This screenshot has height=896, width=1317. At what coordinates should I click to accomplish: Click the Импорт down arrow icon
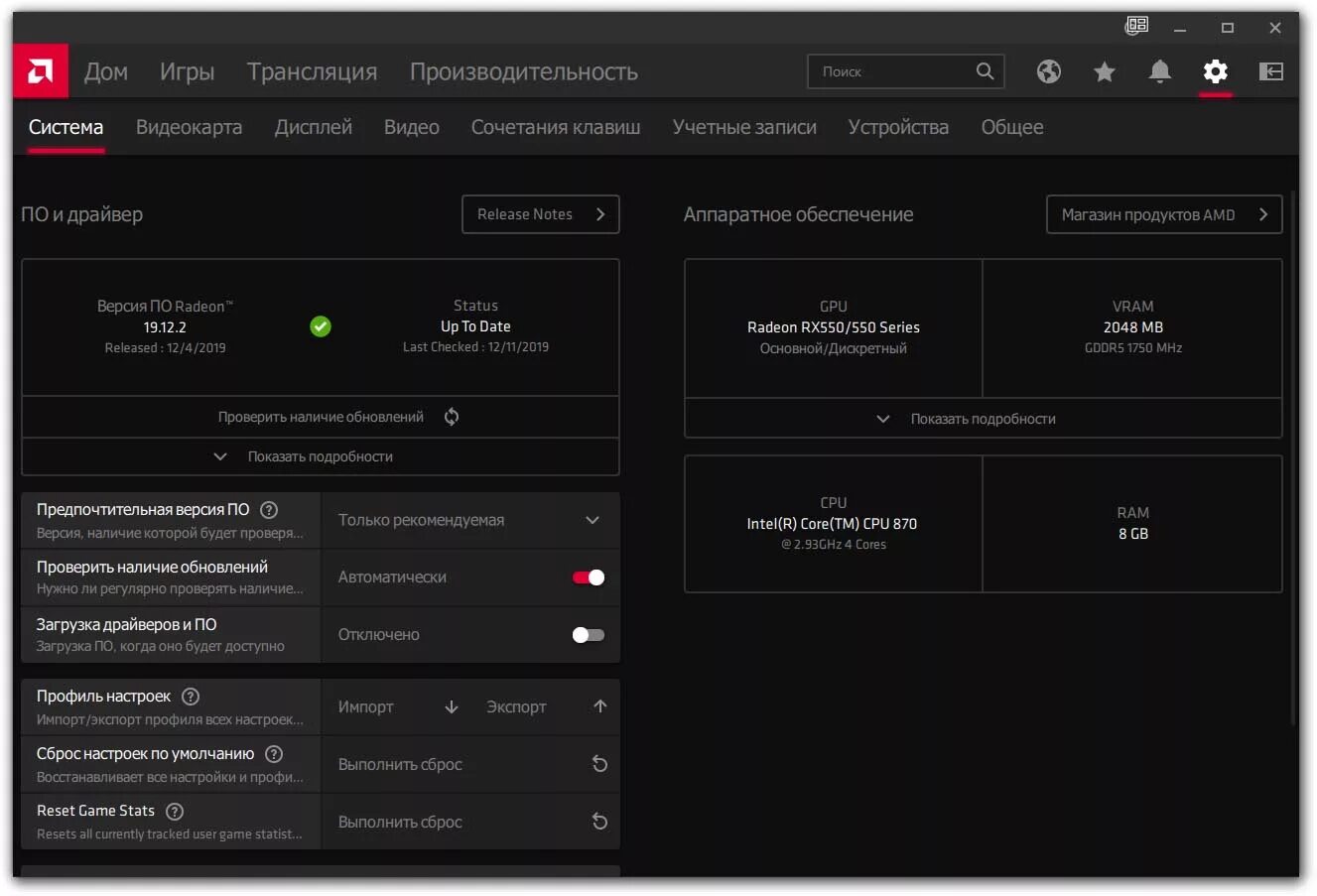(x=452, y=706)
